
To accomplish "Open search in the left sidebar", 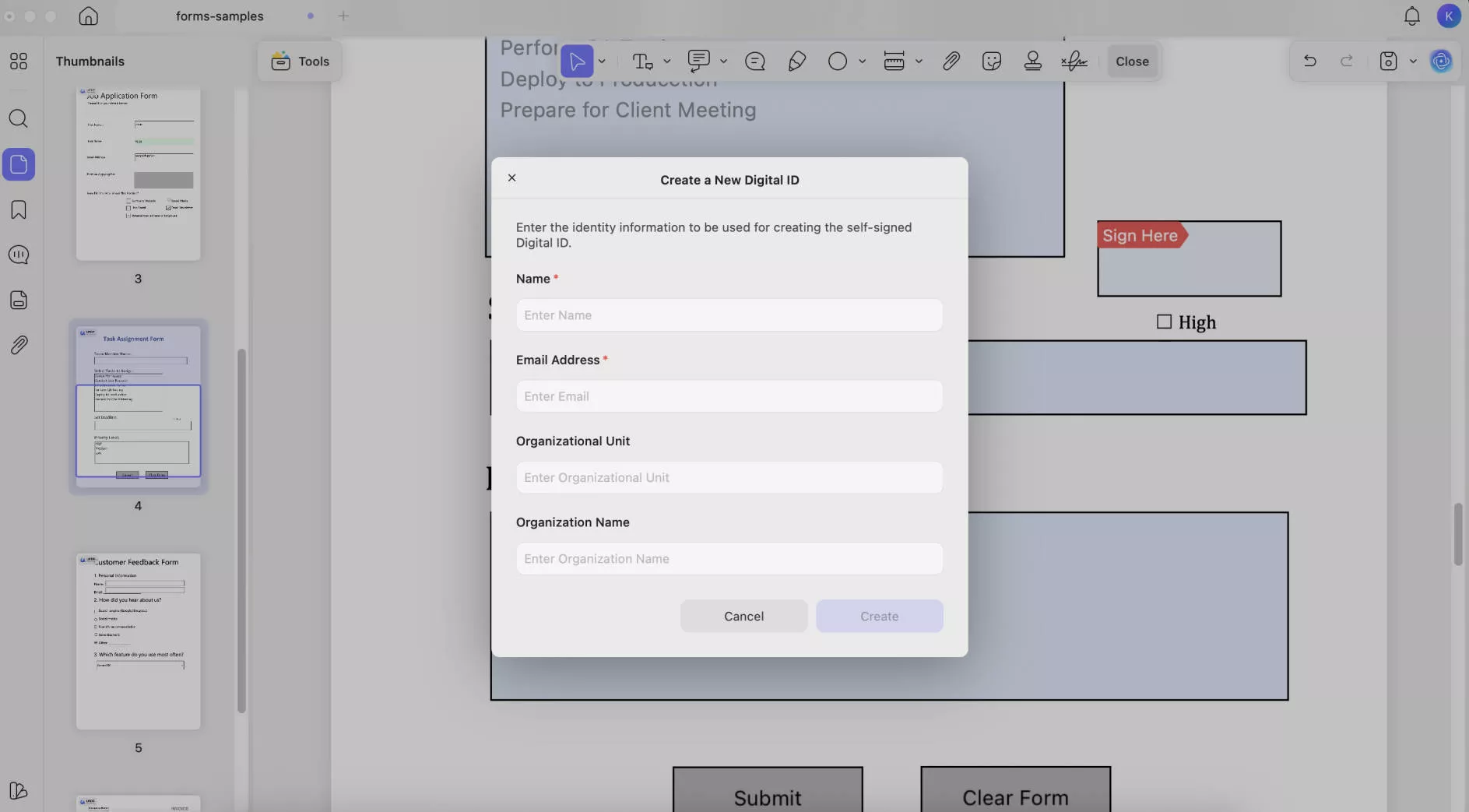I will point(19,118).
